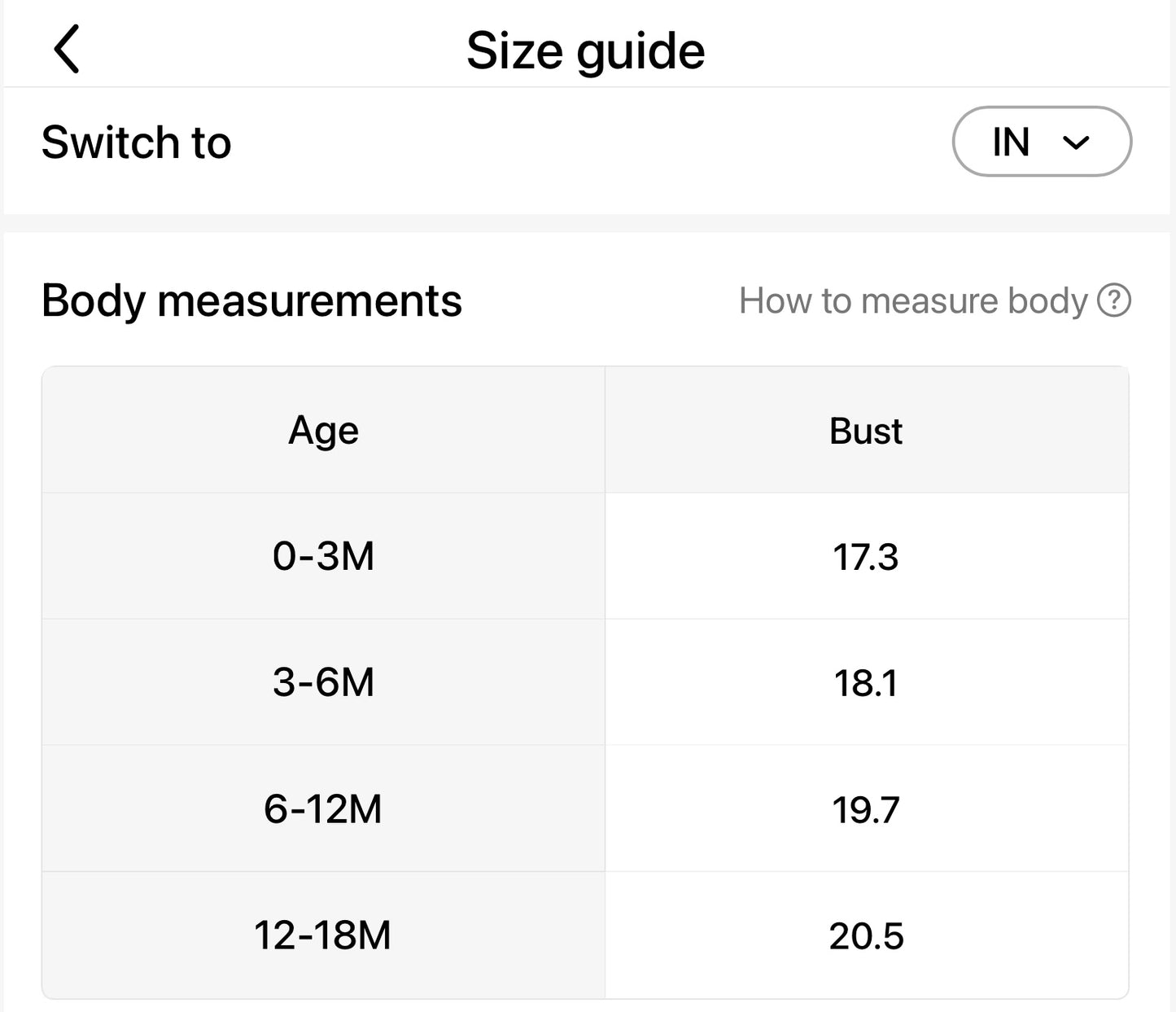Click the 17.3 bust value
This screenshot has width=1176, height=1012.
(866, 557)
